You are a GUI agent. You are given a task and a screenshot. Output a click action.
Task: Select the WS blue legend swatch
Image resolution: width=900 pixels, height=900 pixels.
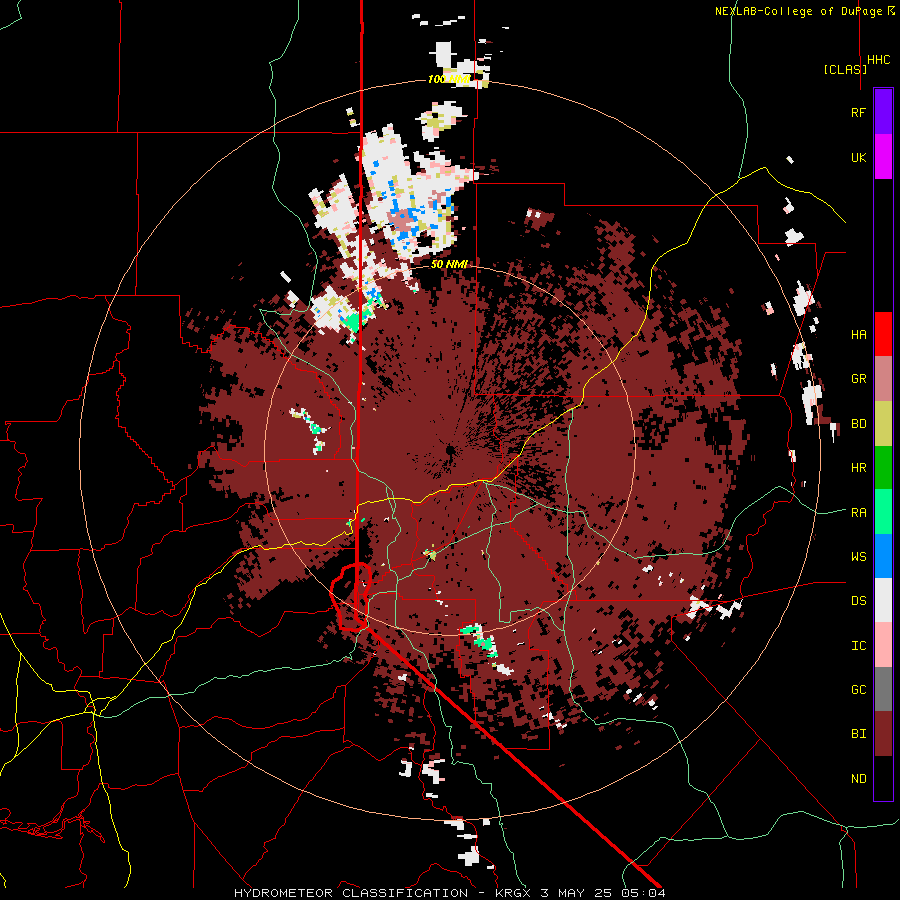(883, 556)
